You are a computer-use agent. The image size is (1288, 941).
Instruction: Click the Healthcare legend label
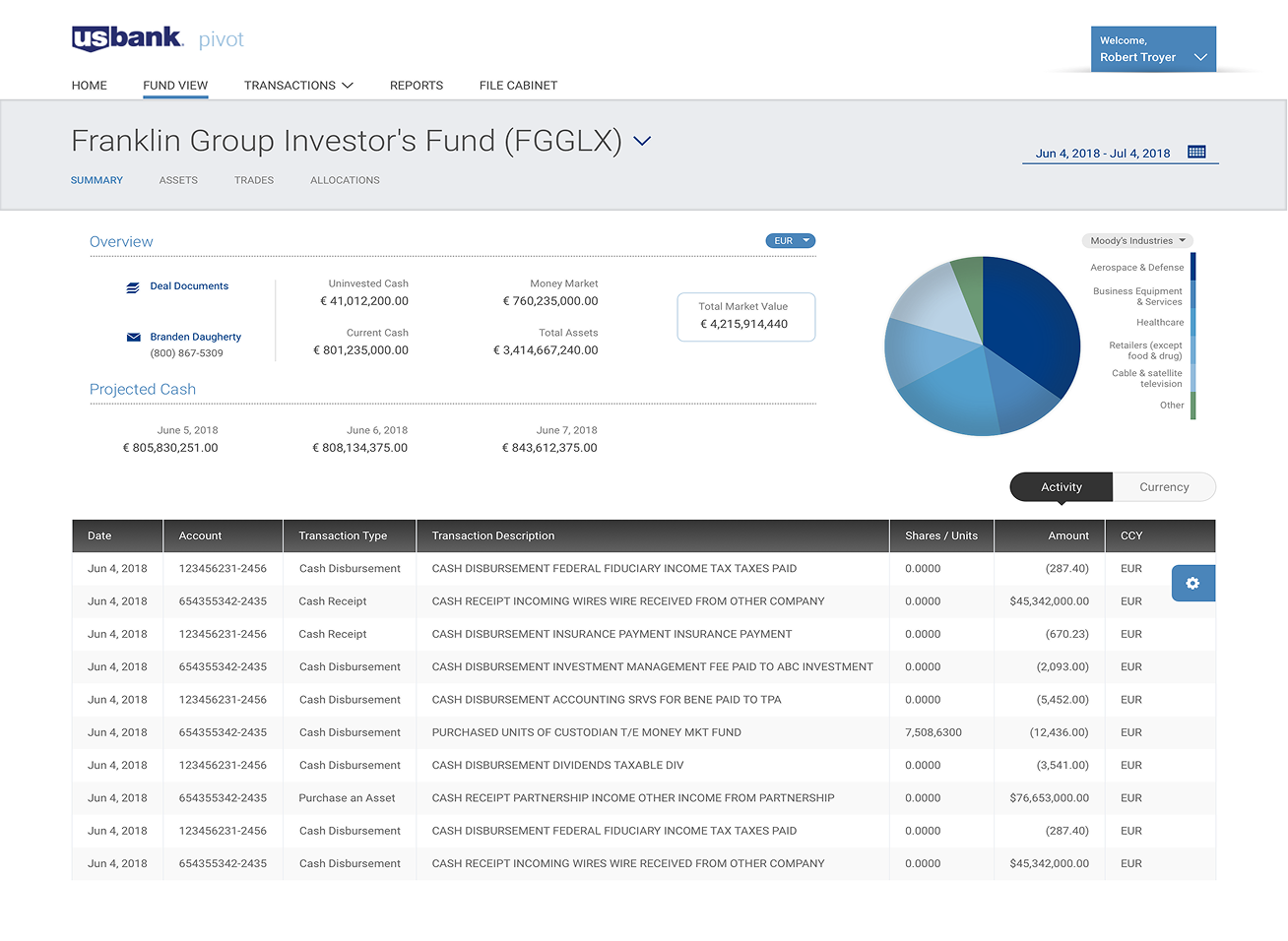pyautogui.click(x=1160, y=323)
